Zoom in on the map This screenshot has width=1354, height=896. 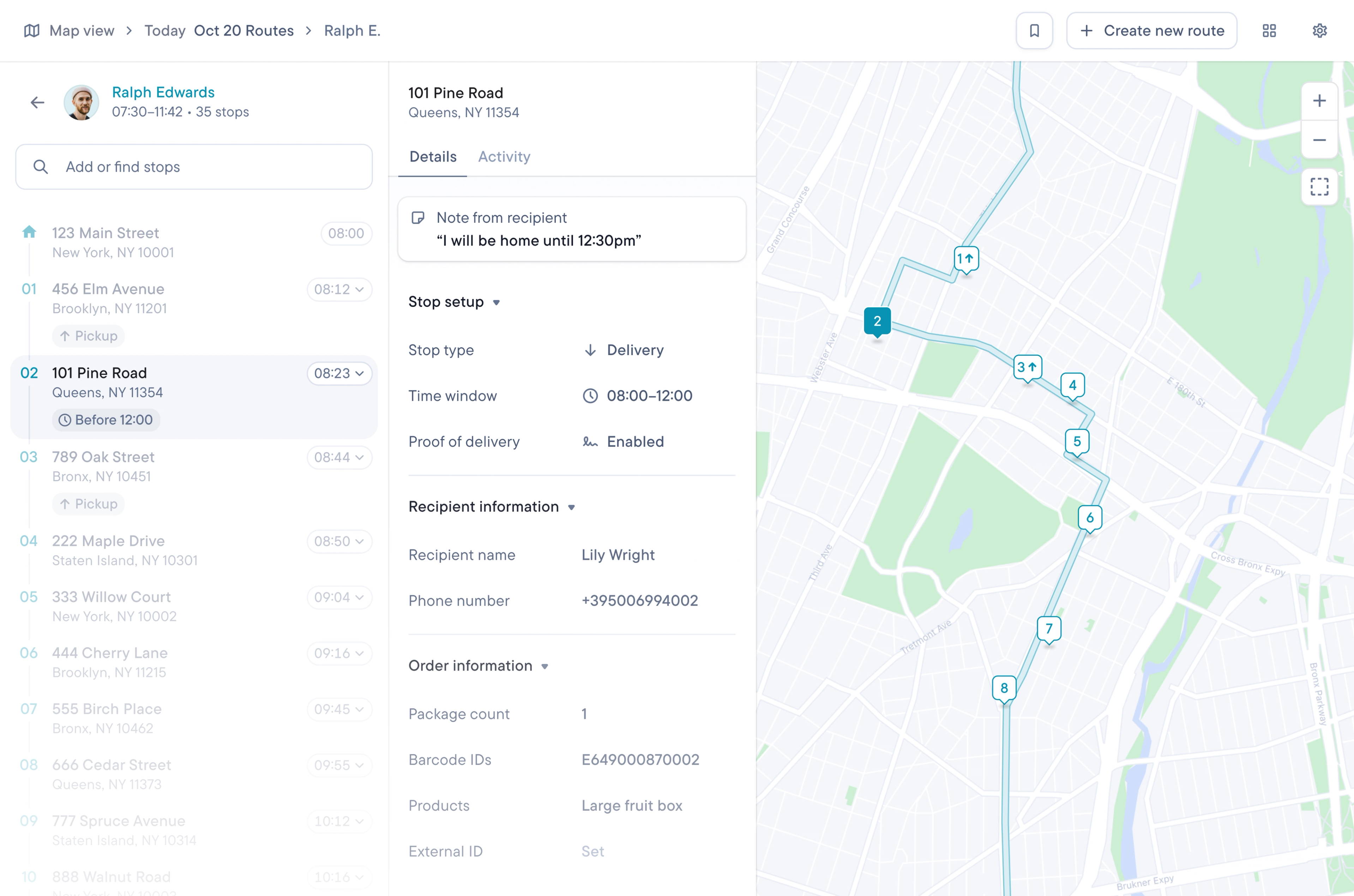1319,101
